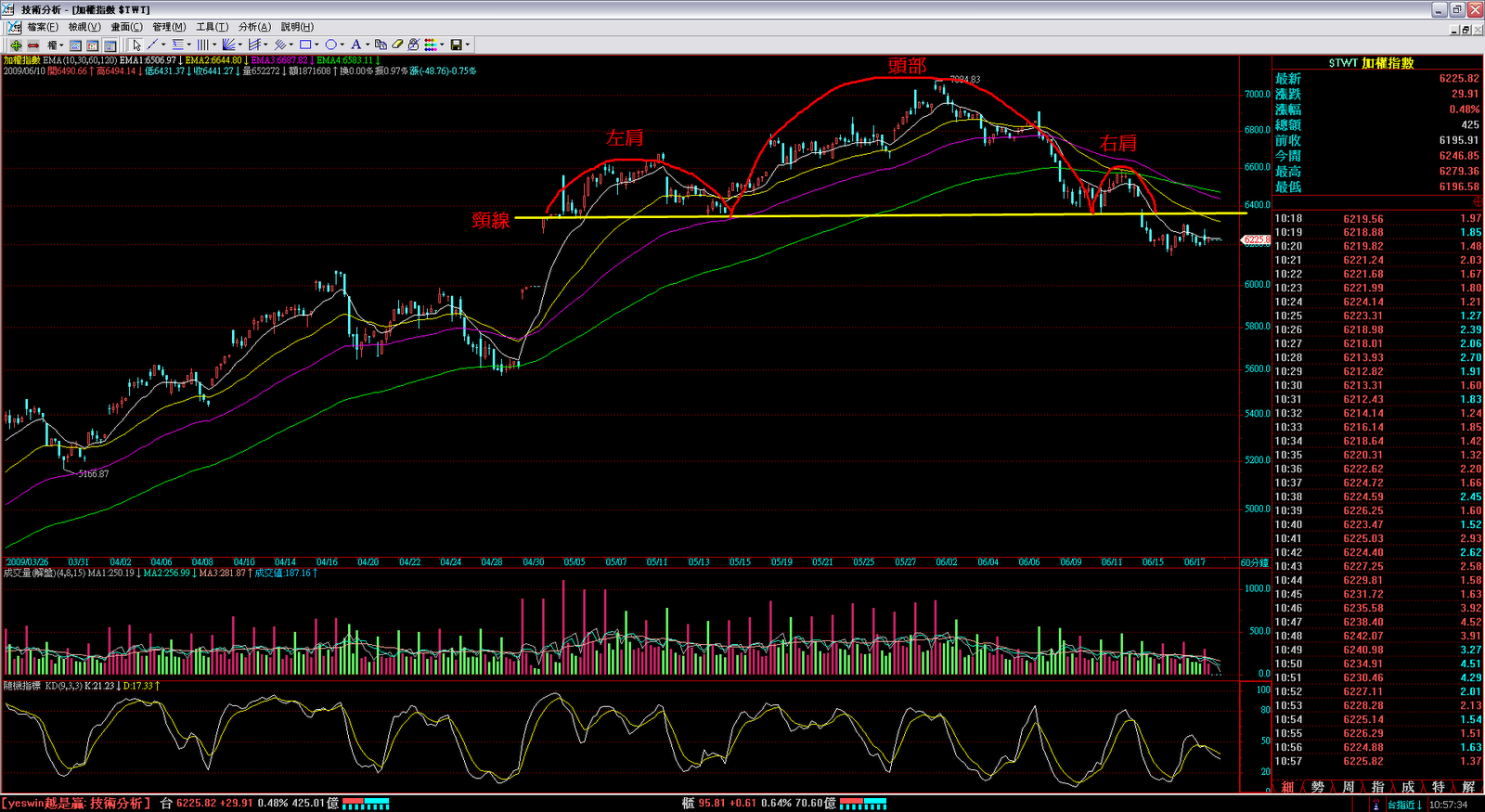1485x812 pixels.
Task: Select the ellipse drawing tool
Action: pyautogui.click(x=331, y=45)
